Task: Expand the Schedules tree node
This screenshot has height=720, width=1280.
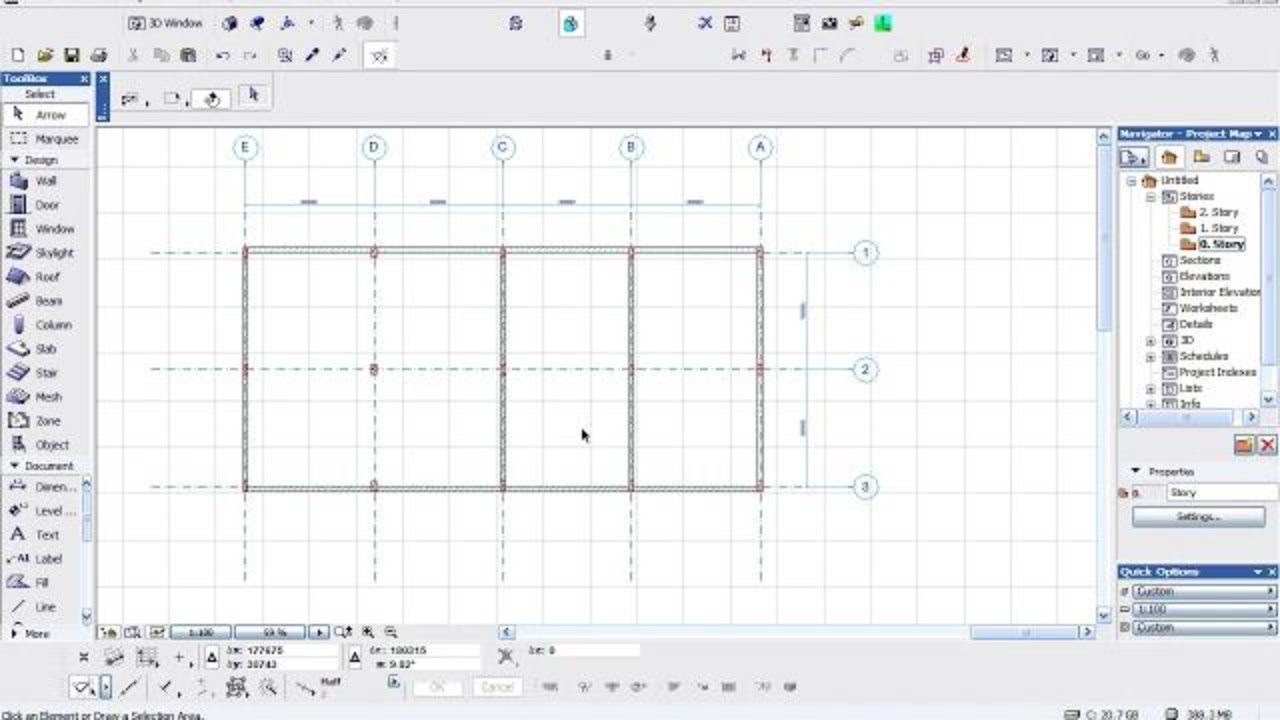Action: point(1150,356)
